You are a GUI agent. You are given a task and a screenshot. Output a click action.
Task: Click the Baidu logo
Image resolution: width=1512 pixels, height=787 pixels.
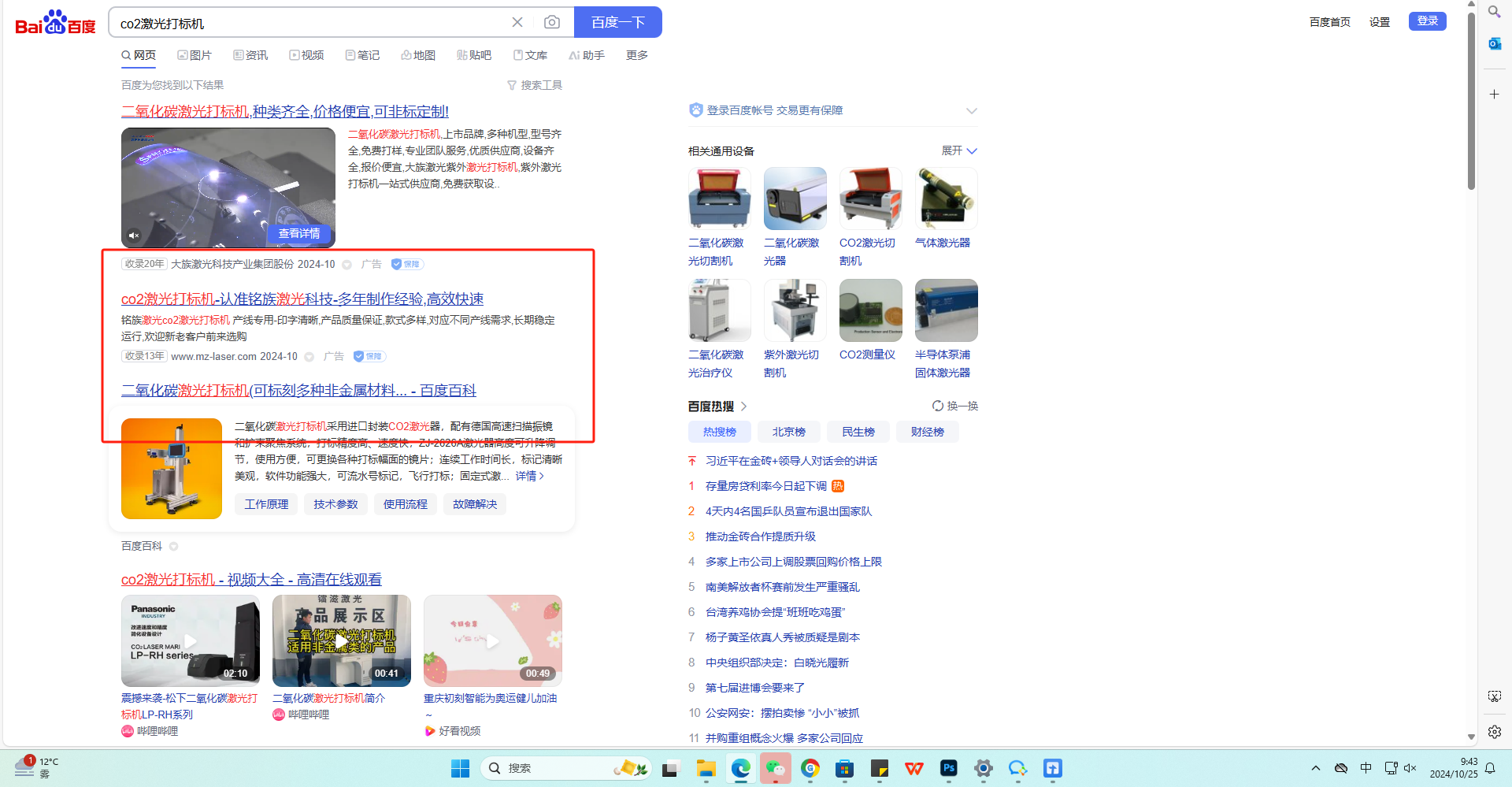click(55, 23)
